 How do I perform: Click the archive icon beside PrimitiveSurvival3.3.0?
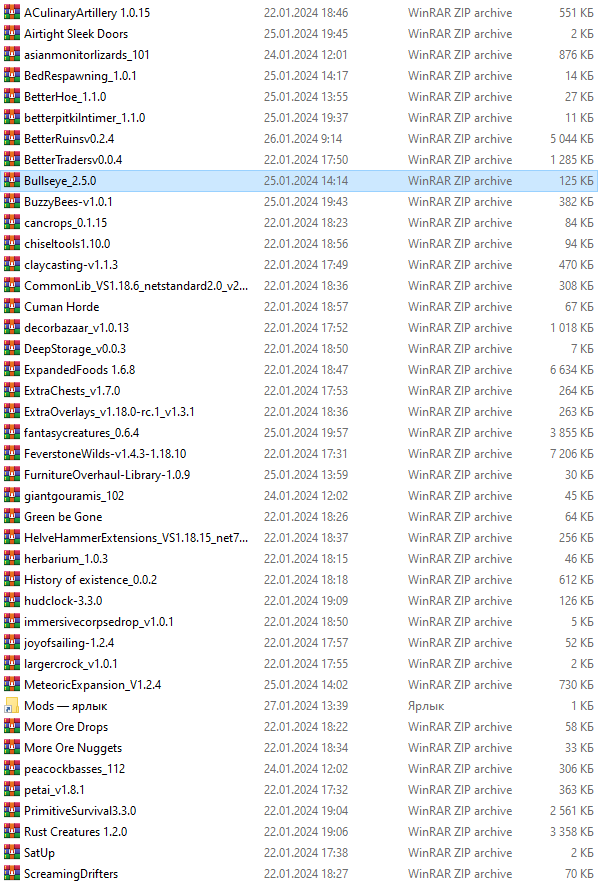click(x=12, y=811)
